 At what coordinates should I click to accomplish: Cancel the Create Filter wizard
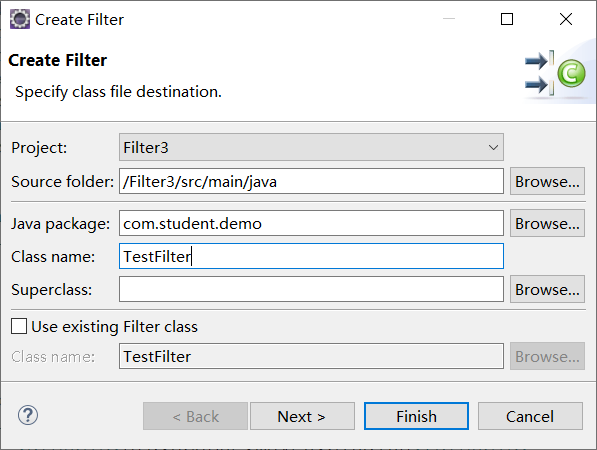[x=530, y=416]
